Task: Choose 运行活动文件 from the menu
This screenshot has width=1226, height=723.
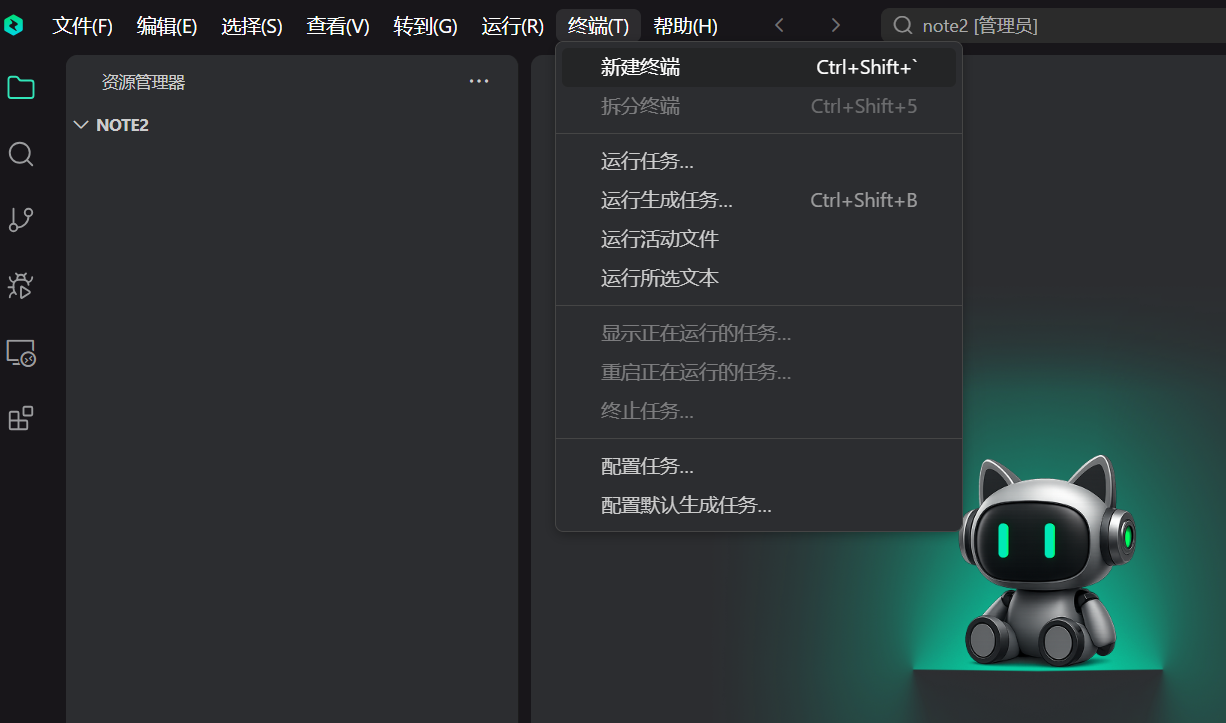Action: pos(759,239)
